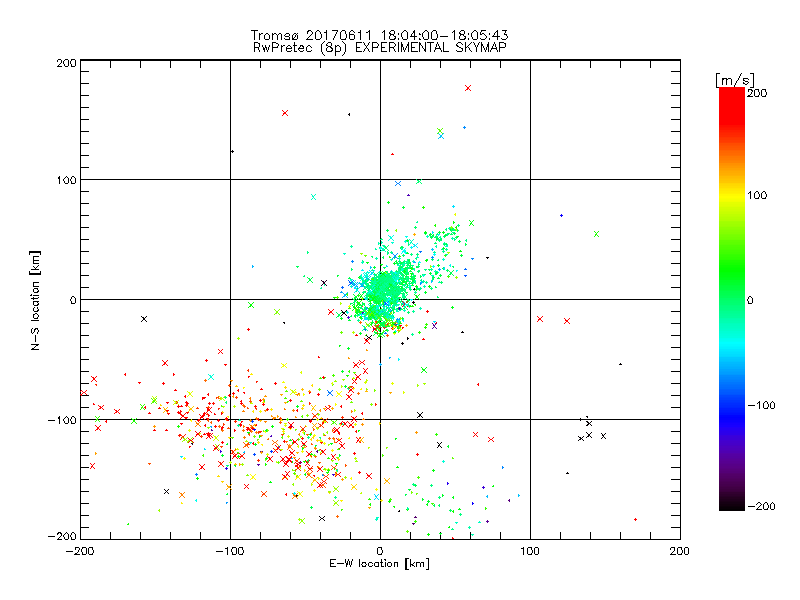Click the colorbar label '100'
This screenshot has height=600, width=800.
tap(757, 195)
